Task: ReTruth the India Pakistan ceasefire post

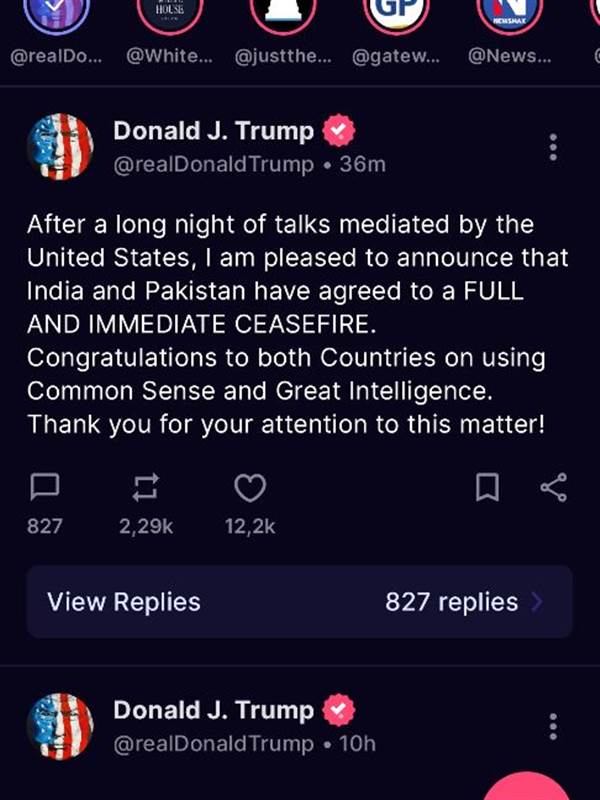Action: pos(146,487)
